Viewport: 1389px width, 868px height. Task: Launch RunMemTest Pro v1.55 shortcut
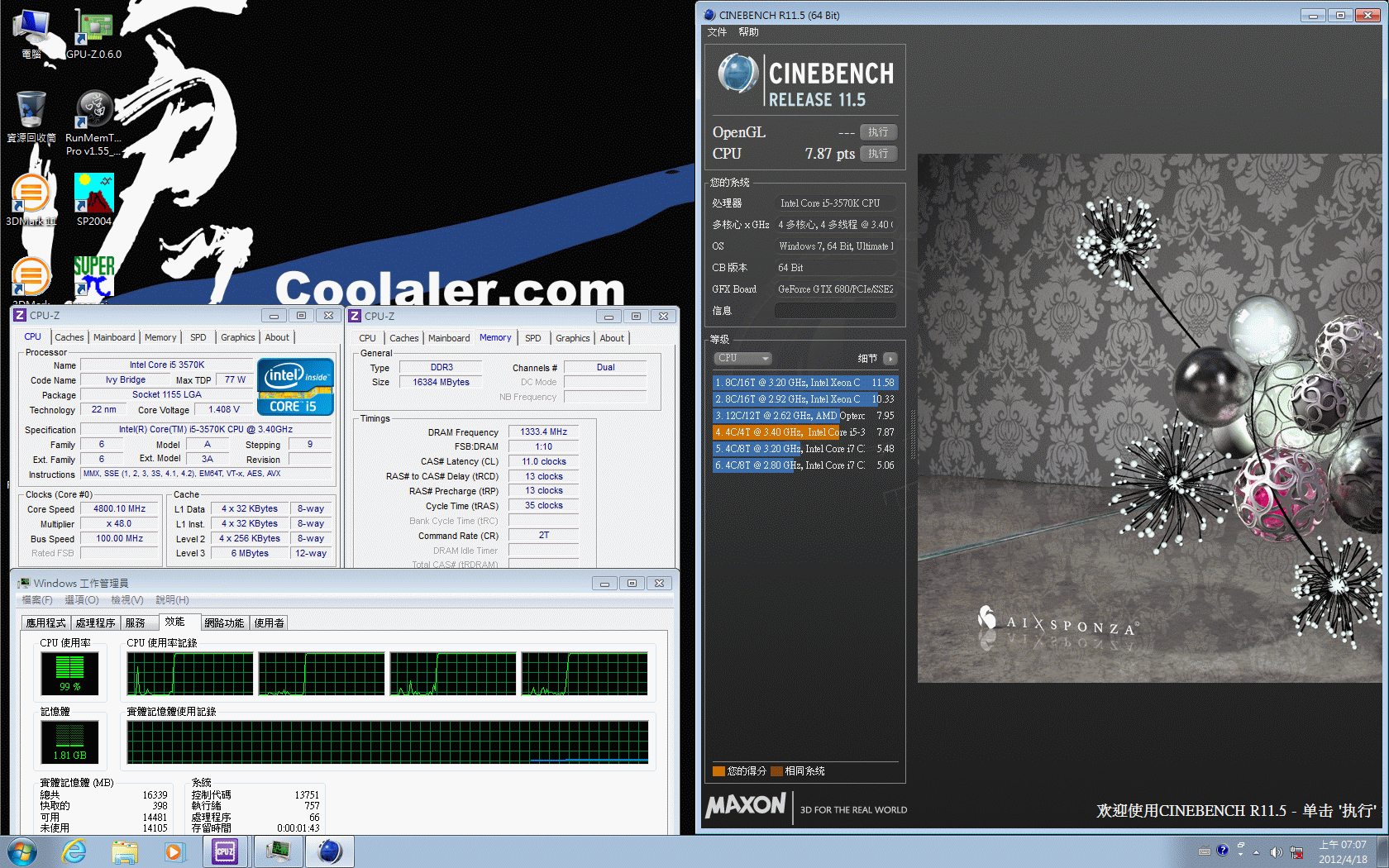94,122
